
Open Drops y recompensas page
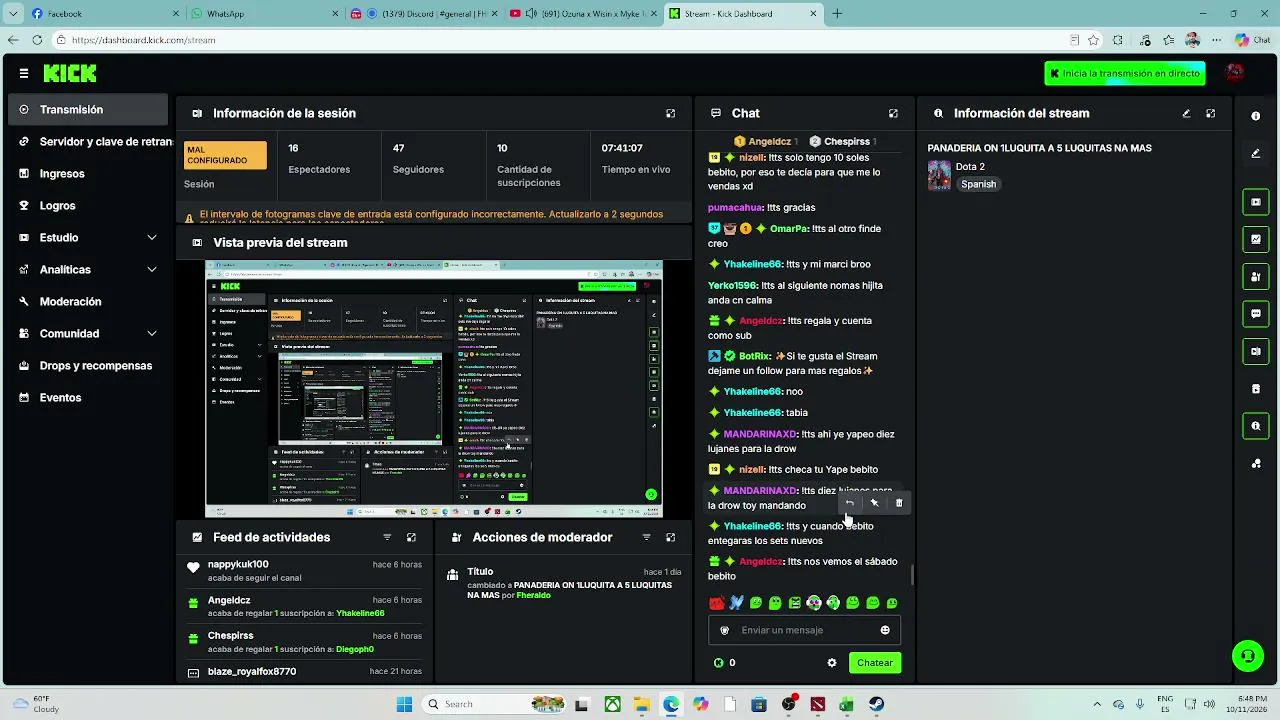[88, 365]
